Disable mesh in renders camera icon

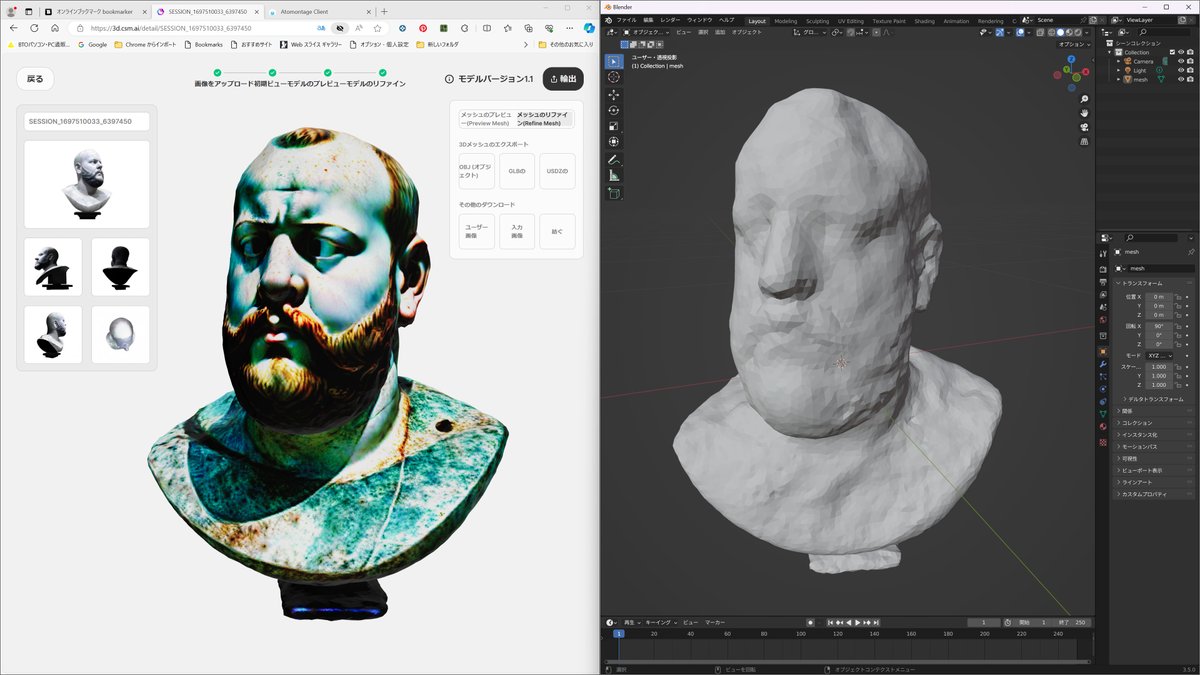1191,79
